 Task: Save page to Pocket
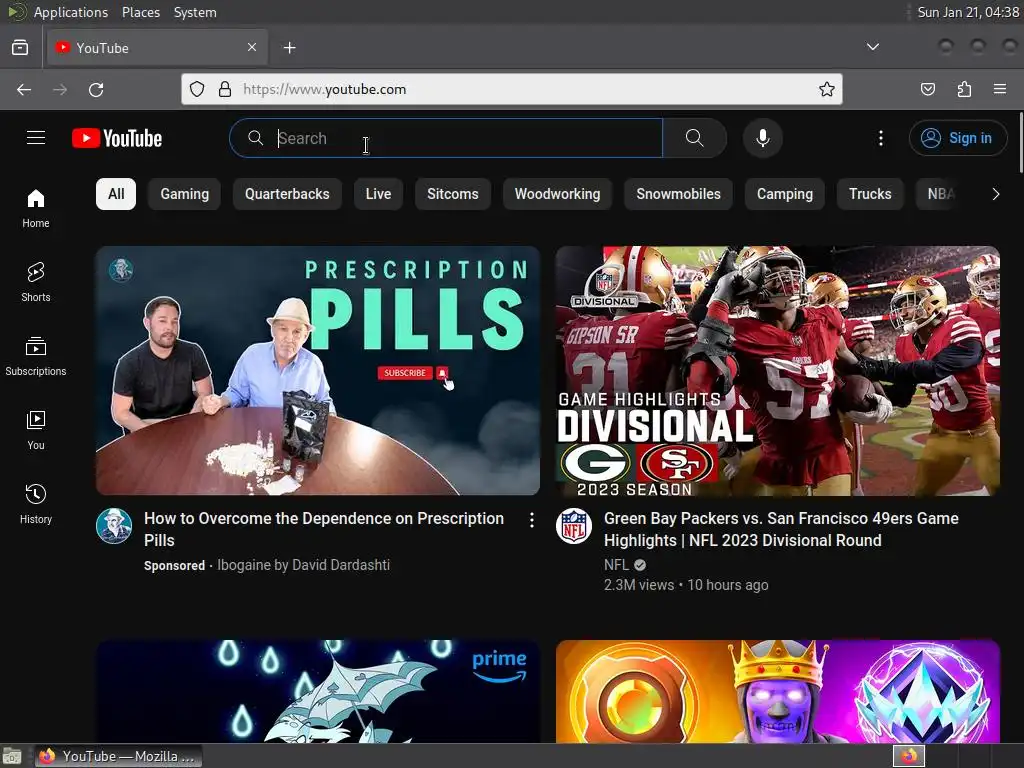click(x=928, y=89)
